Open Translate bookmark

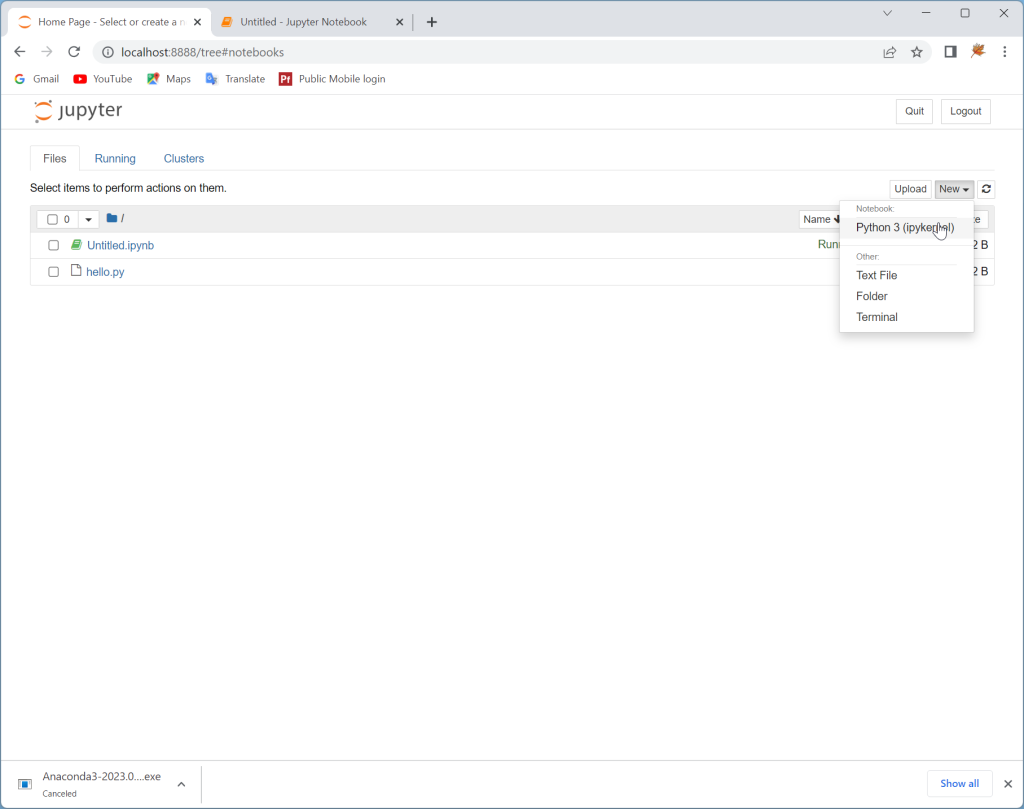[235, 79]
